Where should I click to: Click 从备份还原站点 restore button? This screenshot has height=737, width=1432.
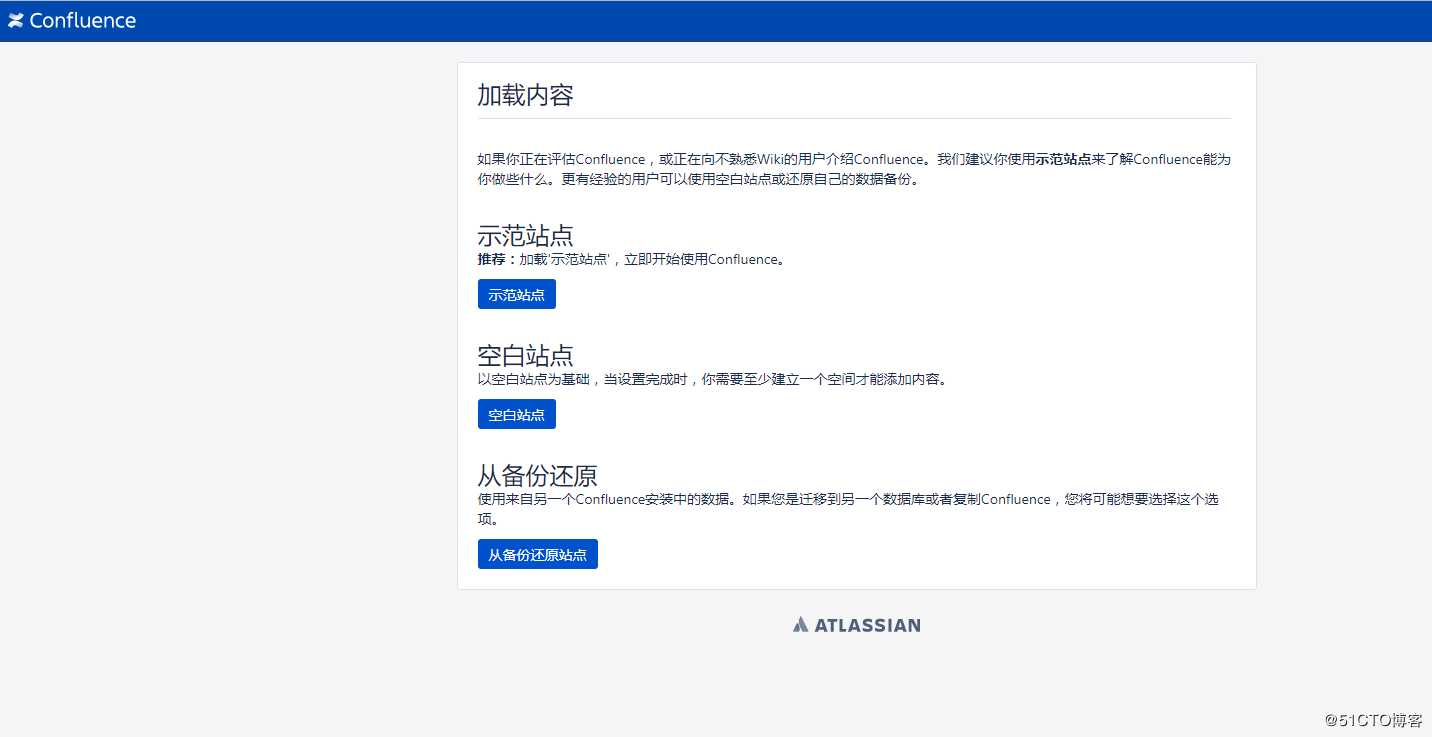538,554
